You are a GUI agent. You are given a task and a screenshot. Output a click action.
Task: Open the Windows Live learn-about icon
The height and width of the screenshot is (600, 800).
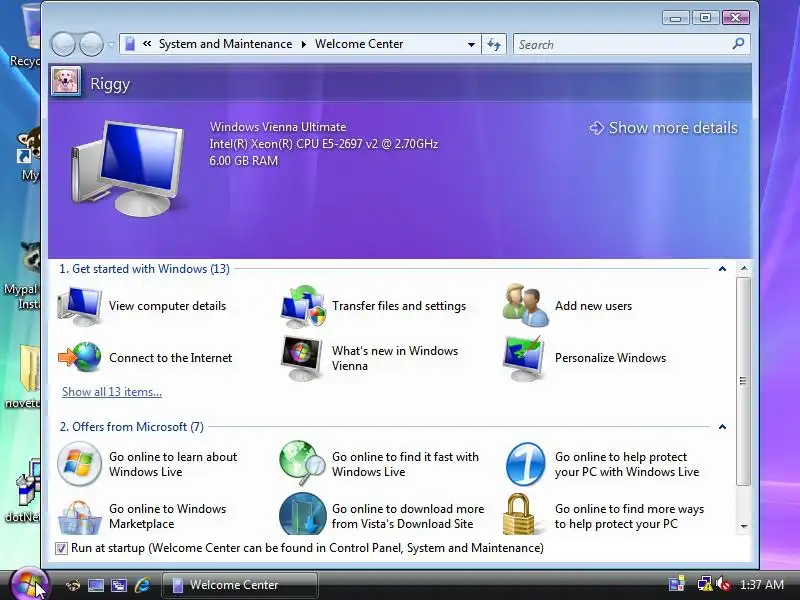tap(80, 464)
